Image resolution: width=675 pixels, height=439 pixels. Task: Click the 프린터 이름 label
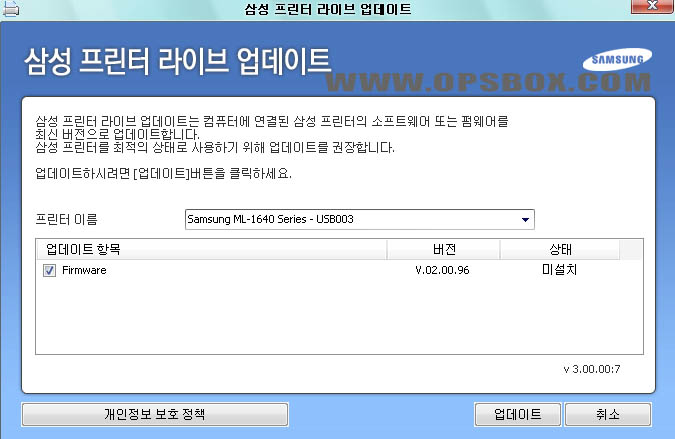click(x=66, y=220)
